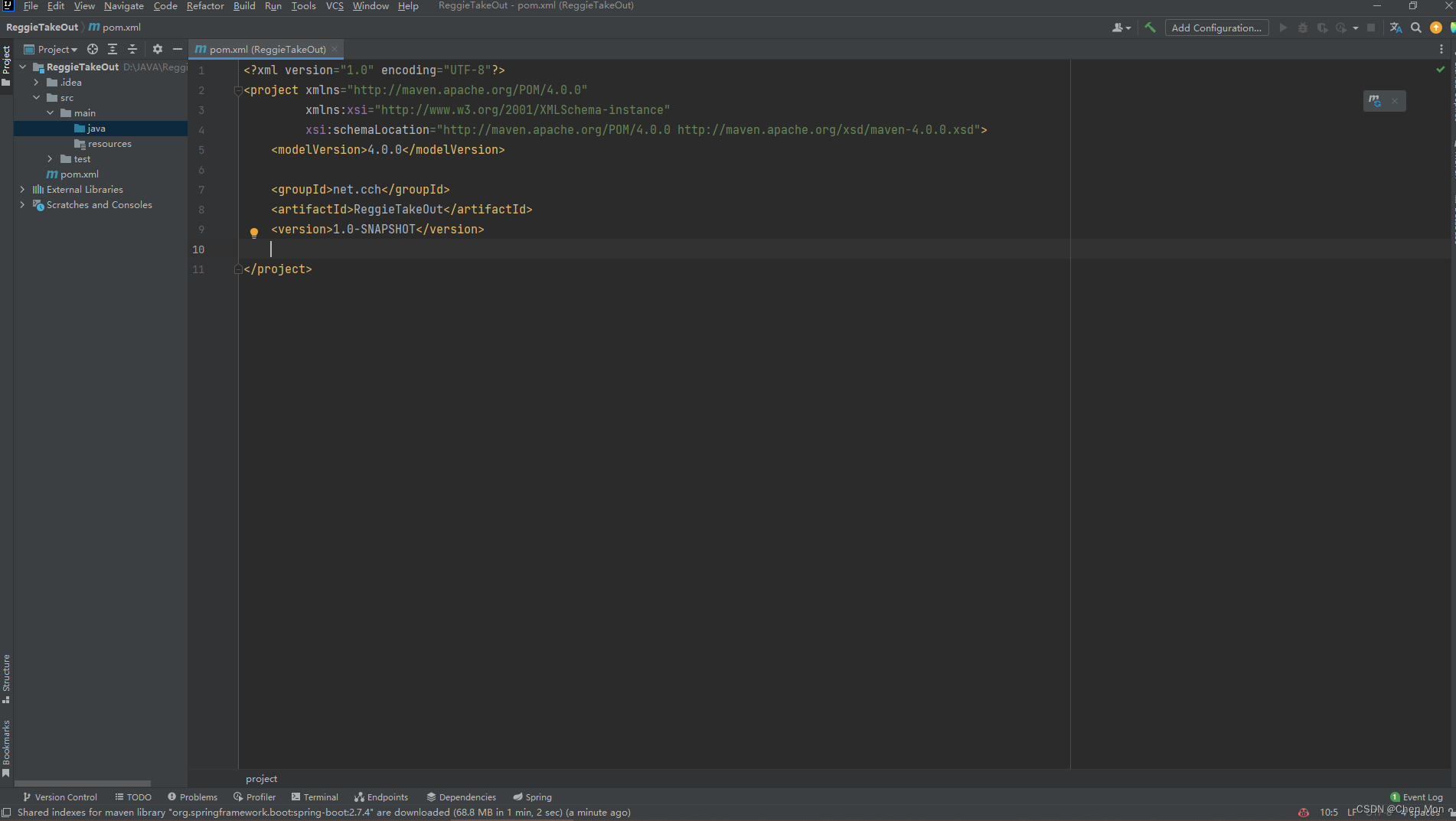Open the Navigate menu
The image size is (1456, 821).
tap(124, 6)
